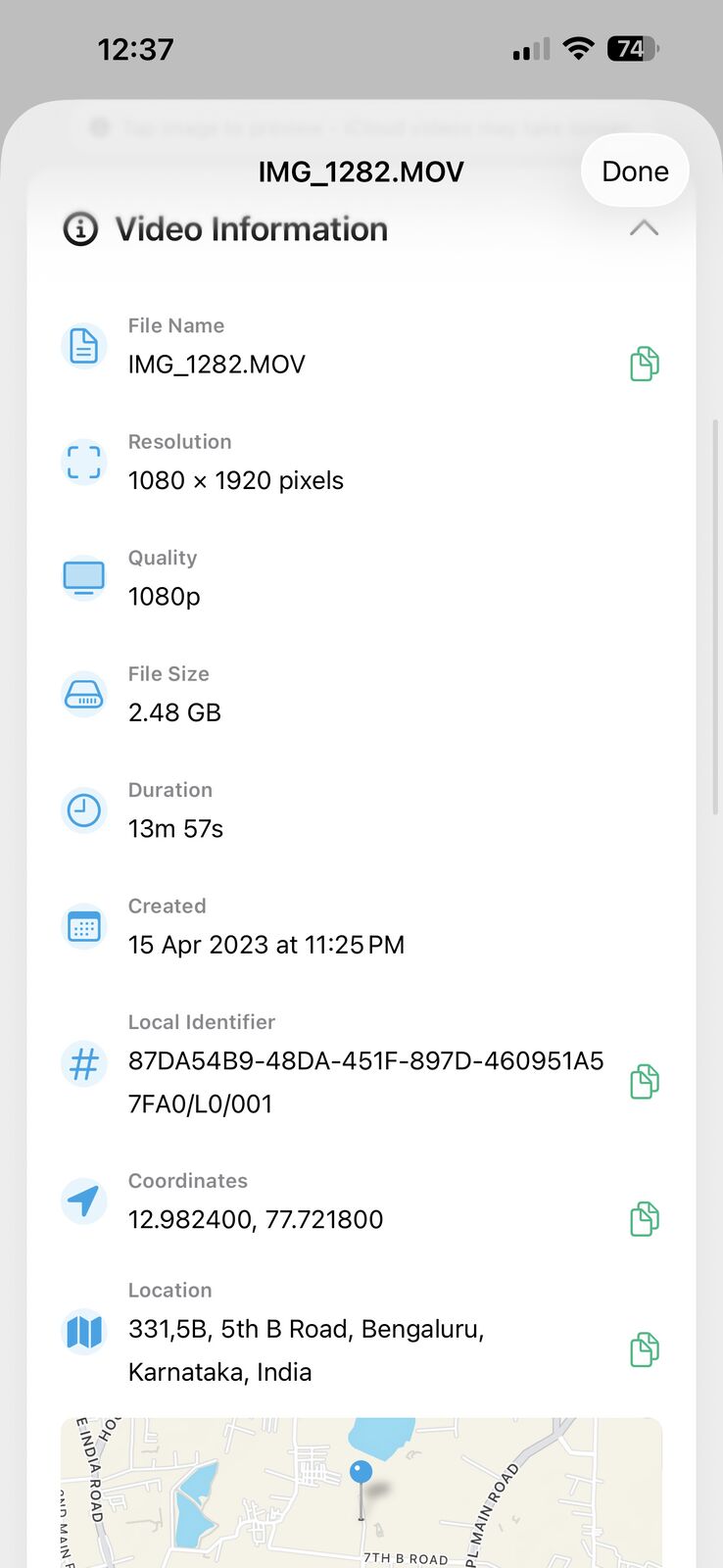Copy the file name IMG_1282.MOV
The image size is (723, 1568).
[644, 364]
